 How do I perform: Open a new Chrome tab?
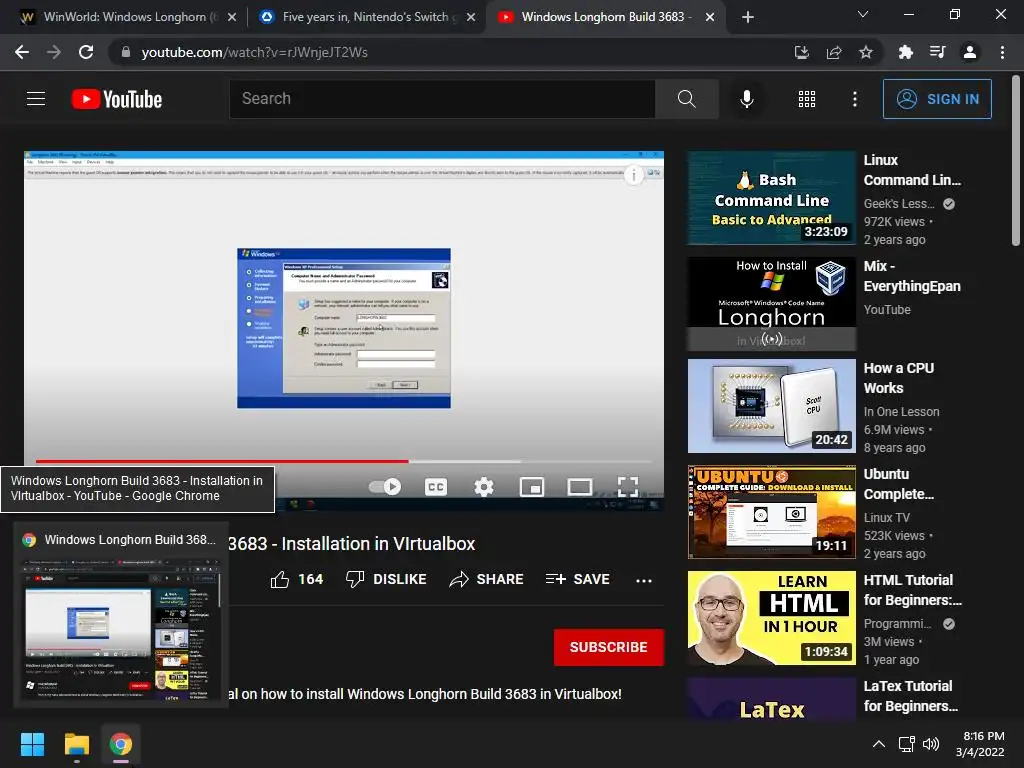[x=748, y=17]
